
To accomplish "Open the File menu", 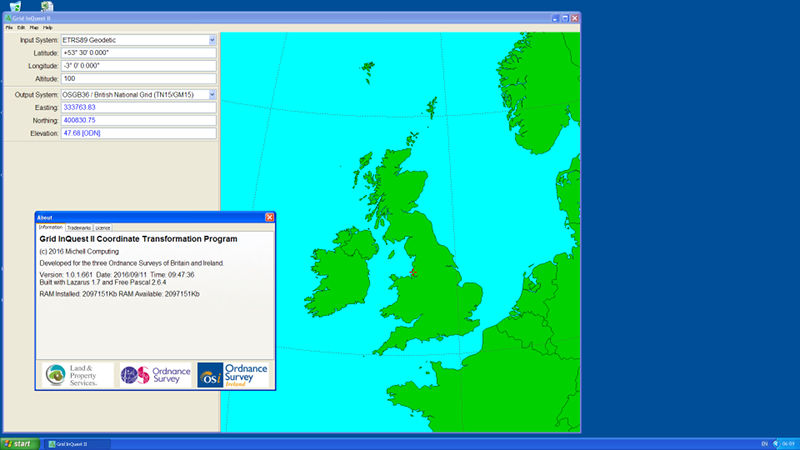I will pos(9,27).
